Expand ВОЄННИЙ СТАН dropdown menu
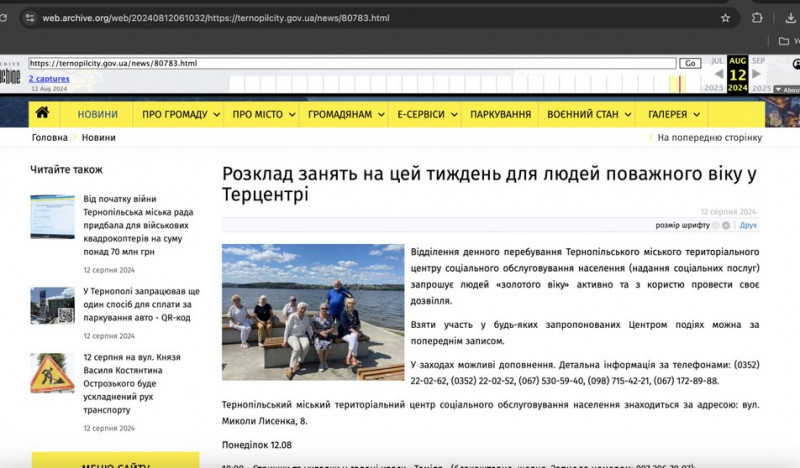 point(589,114)
